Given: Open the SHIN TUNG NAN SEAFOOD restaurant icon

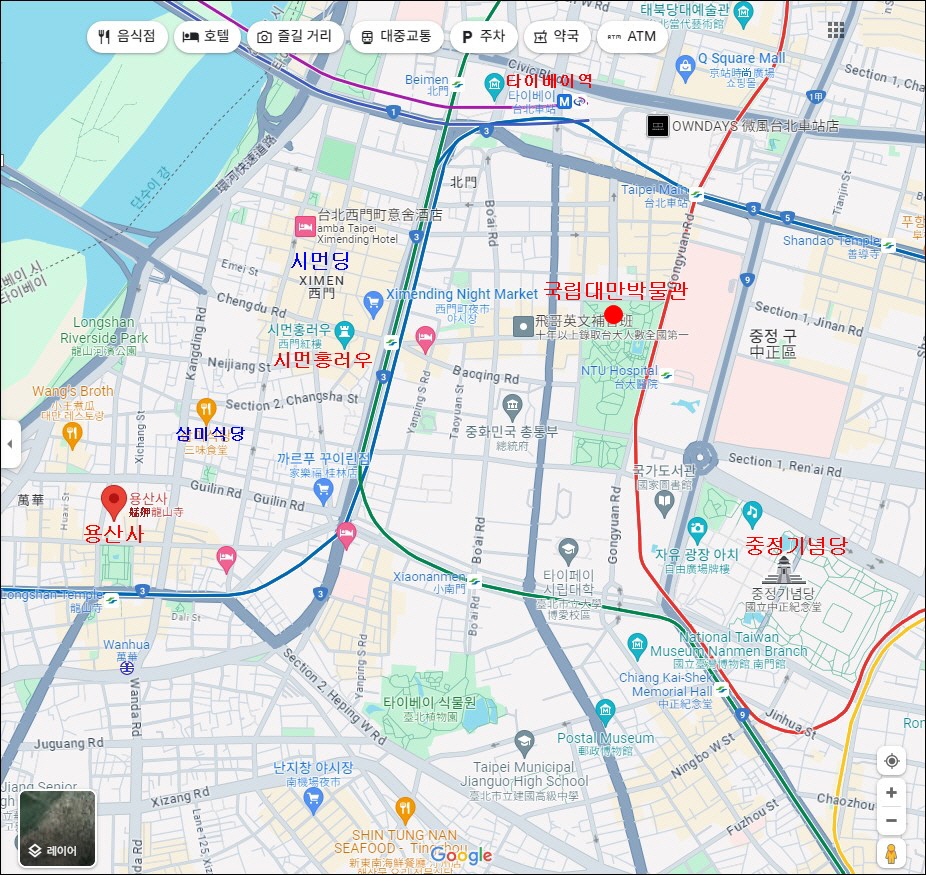Looking at the screenshot, I should click(405, 809).
